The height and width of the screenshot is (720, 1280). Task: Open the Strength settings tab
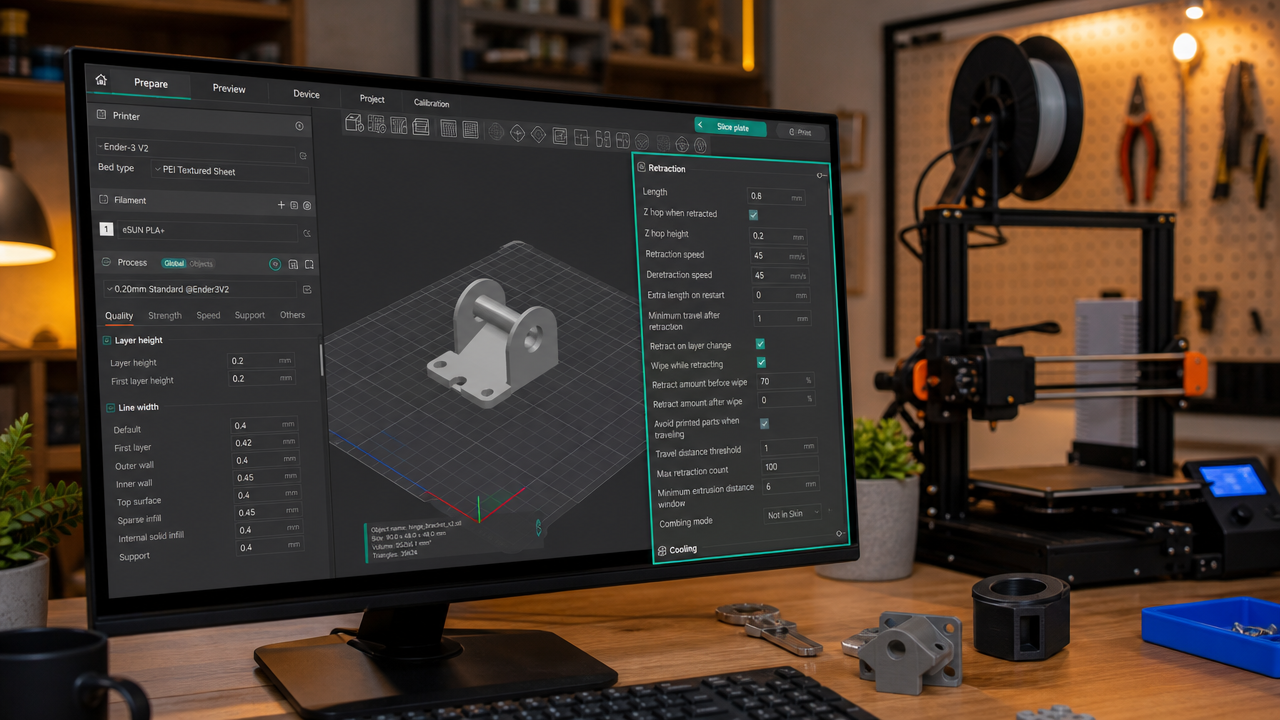point(165,315)
